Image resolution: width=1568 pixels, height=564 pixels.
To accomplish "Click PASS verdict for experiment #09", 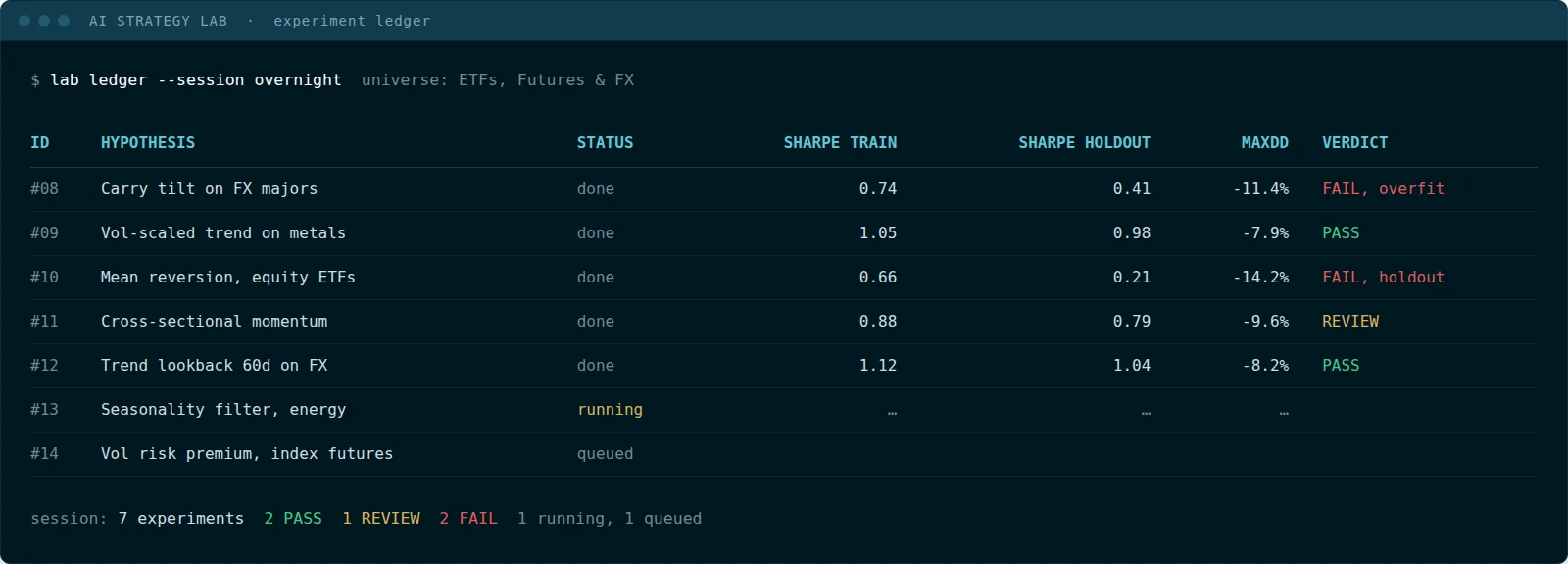I will [x=1341, y=233].
